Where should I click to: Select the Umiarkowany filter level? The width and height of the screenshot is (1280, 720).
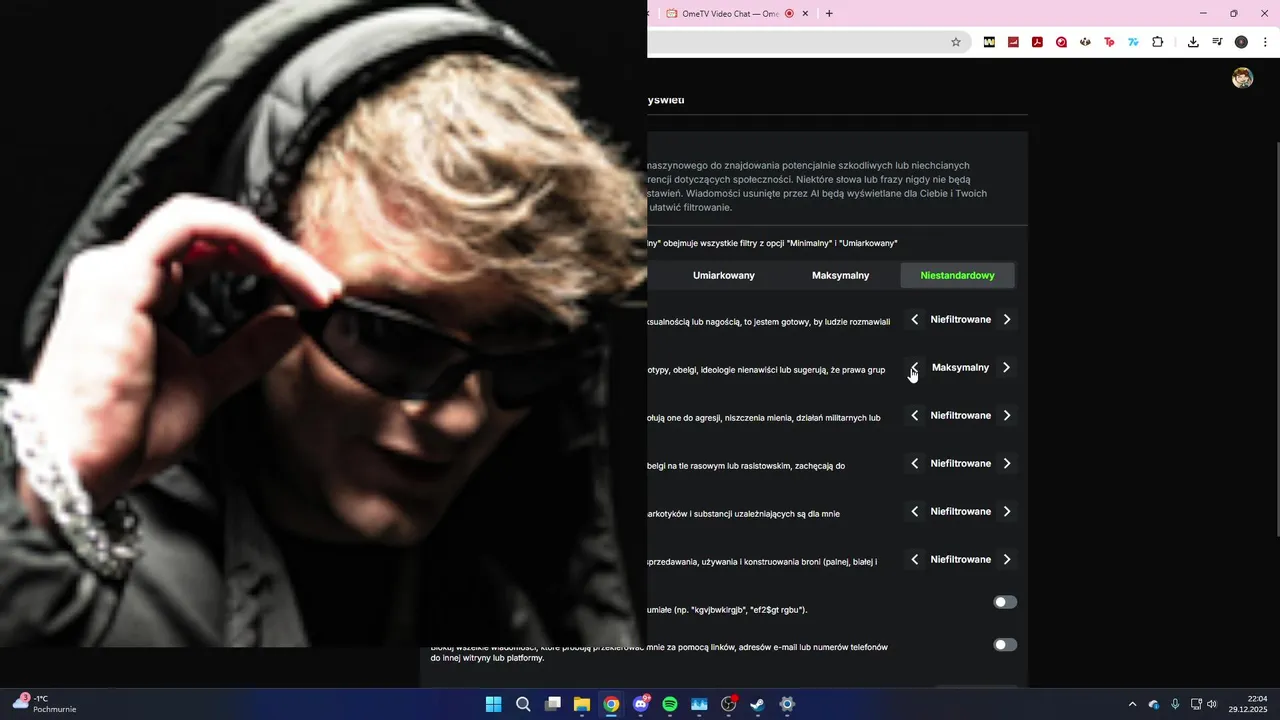[x=724, y=275]
